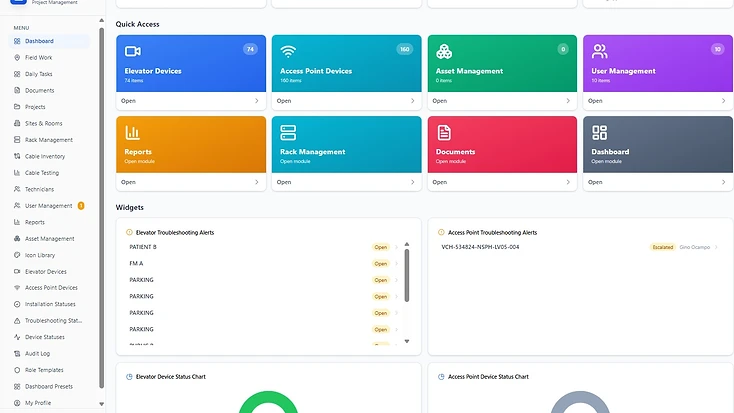
Task: Click the Access Point Devices wifi icon
Action: tap(288, 52)
